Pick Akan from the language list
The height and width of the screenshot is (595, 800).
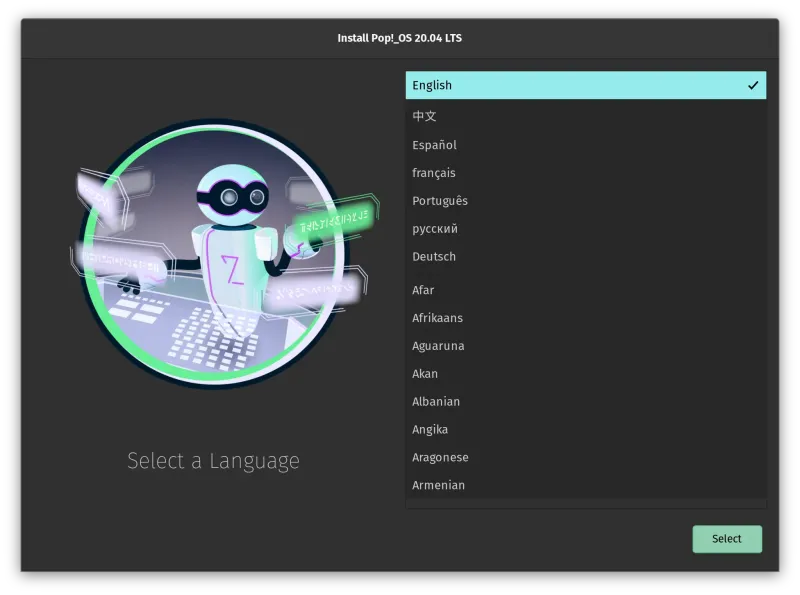click(x=586, y=374)
